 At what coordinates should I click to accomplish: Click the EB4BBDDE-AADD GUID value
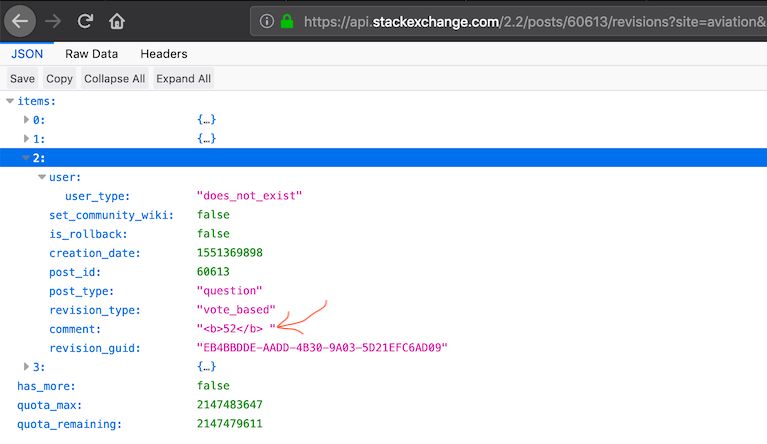coord(322,348)
